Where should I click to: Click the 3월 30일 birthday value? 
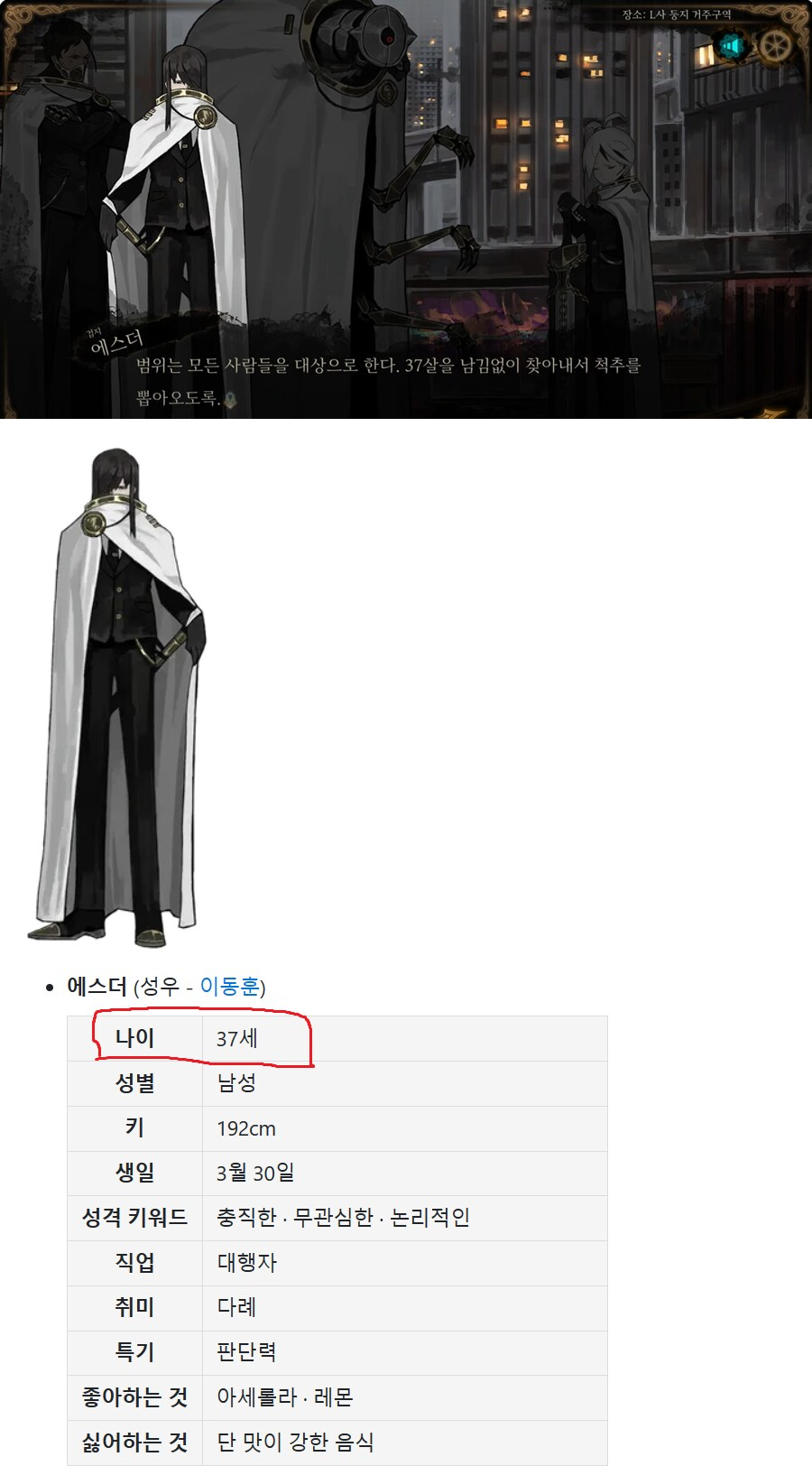pos(255,1174)
